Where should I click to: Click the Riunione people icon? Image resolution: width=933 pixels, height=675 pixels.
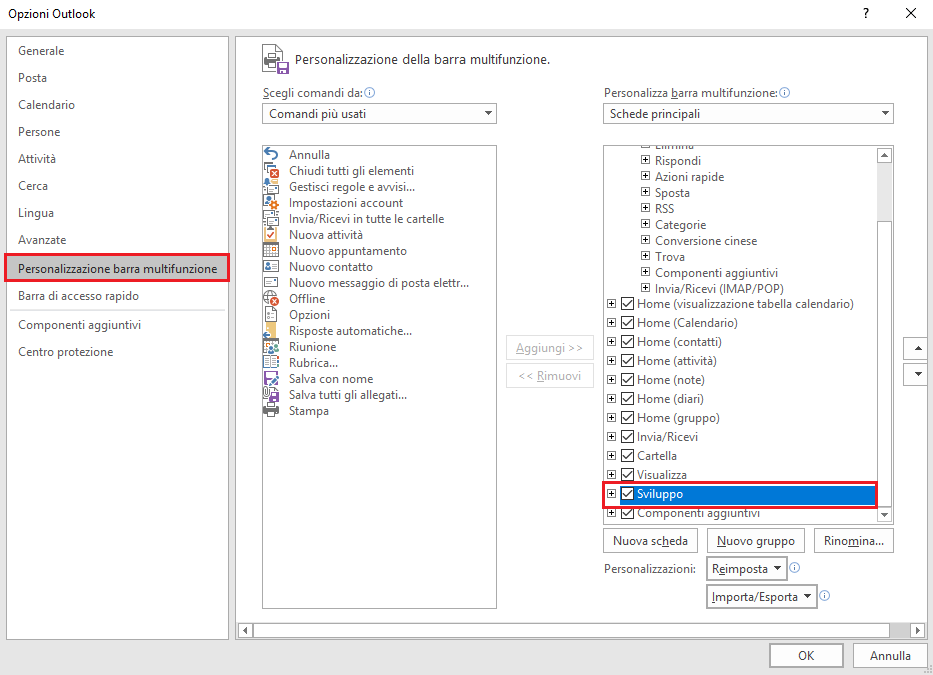tap(271, 346)
